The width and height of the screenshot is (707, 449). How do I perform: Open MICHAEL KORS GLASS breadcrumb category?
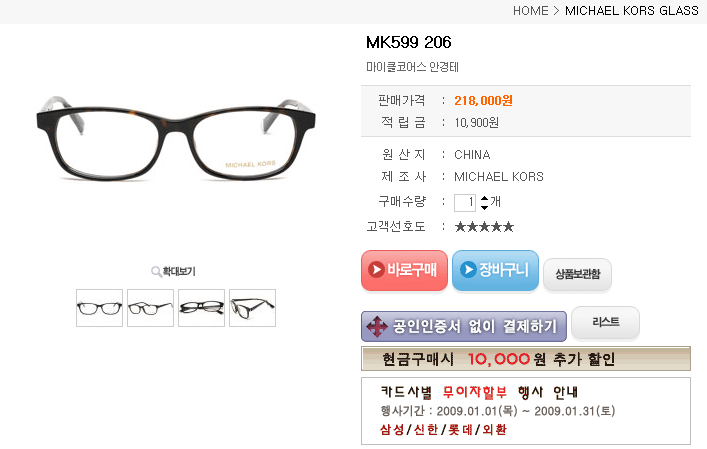(632, 11)
